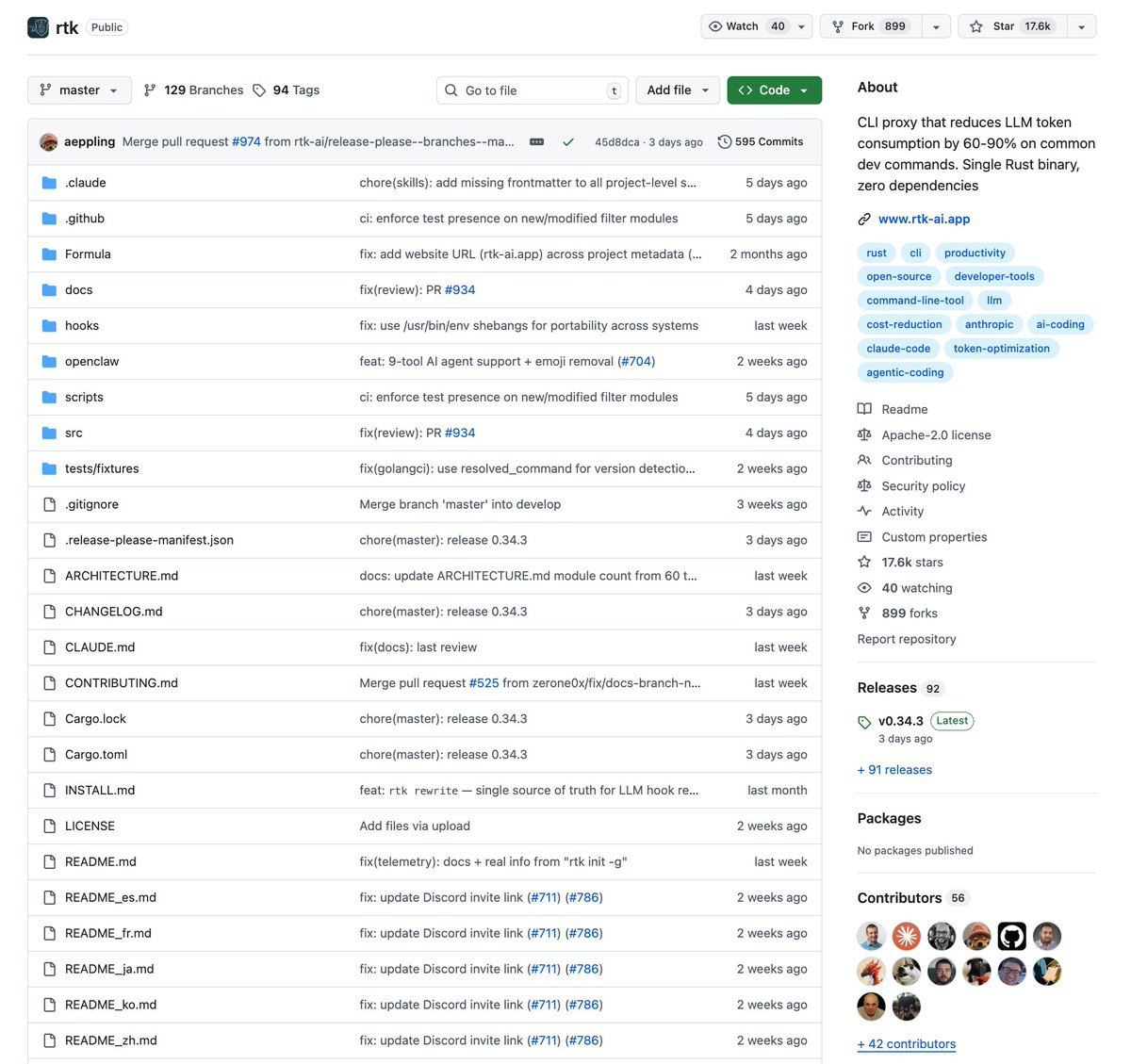Viewport: 1131px width, 1064px height.
Task: Open the Watch notifications dropdown arrow
Action: [x=802, y=26]
